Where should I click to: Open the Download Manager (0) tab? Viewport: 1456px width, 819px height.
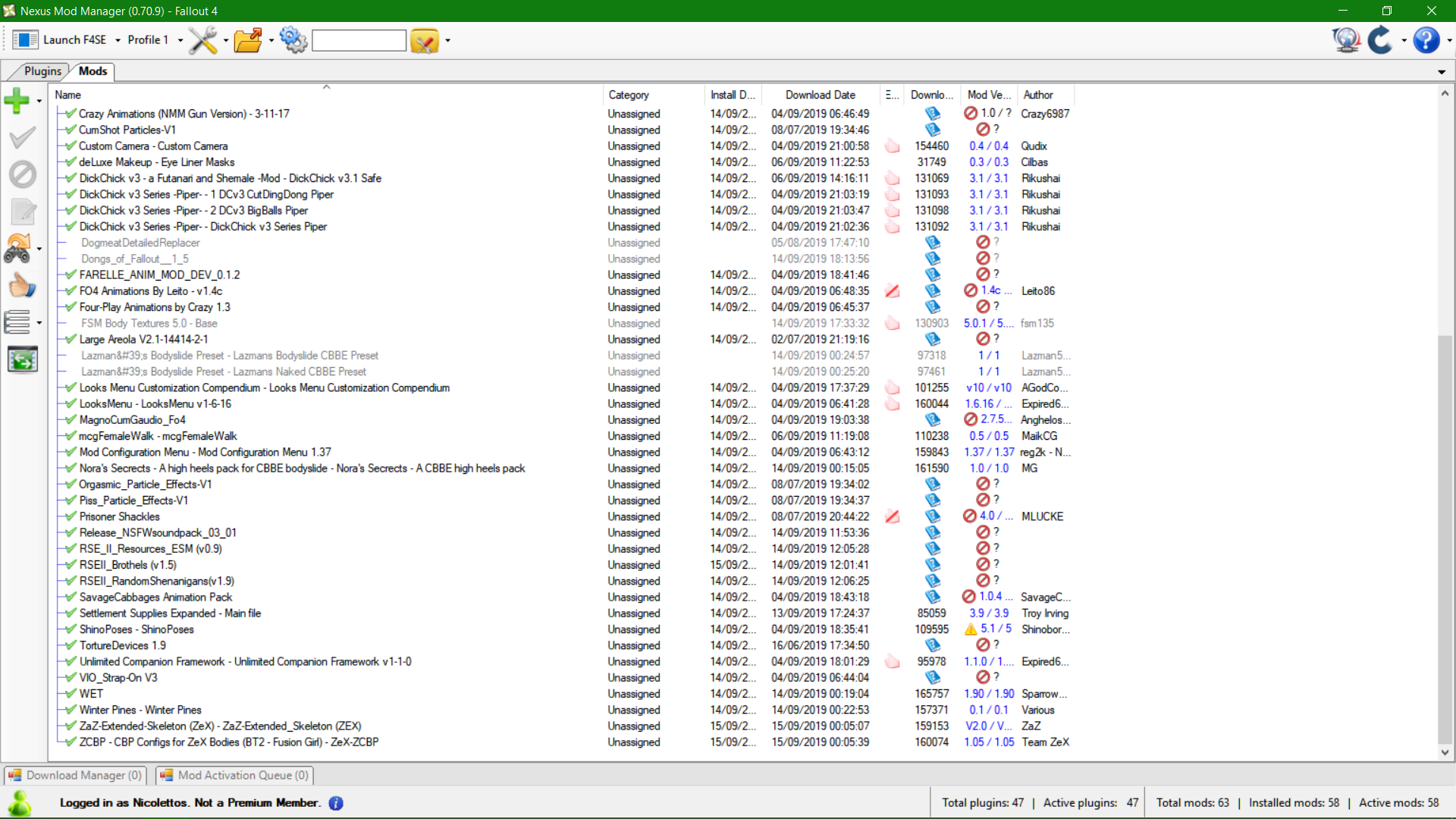coord(76,775)
